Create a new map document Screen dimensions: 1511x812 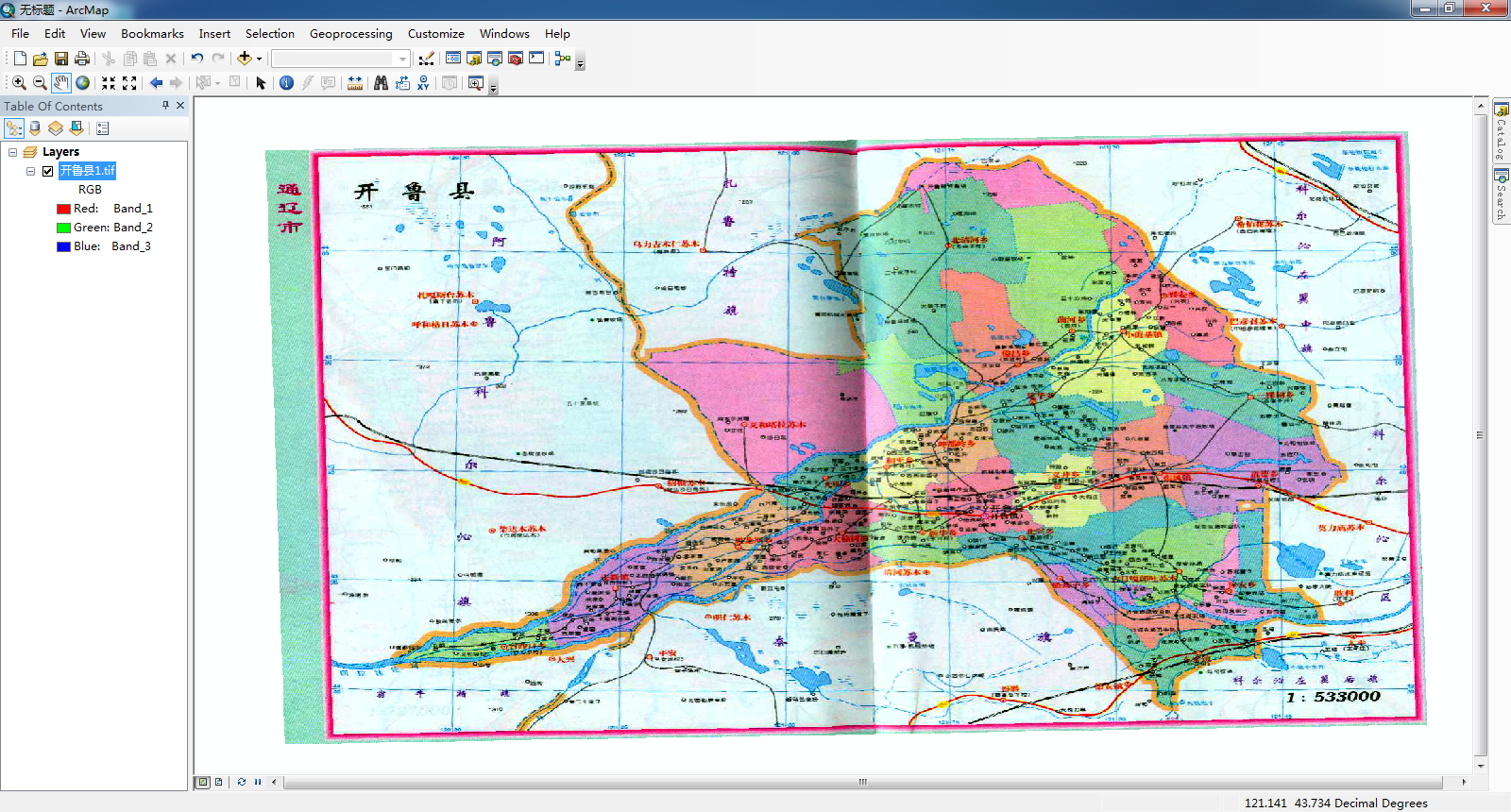pyautogui.click(x=20, y=59)
